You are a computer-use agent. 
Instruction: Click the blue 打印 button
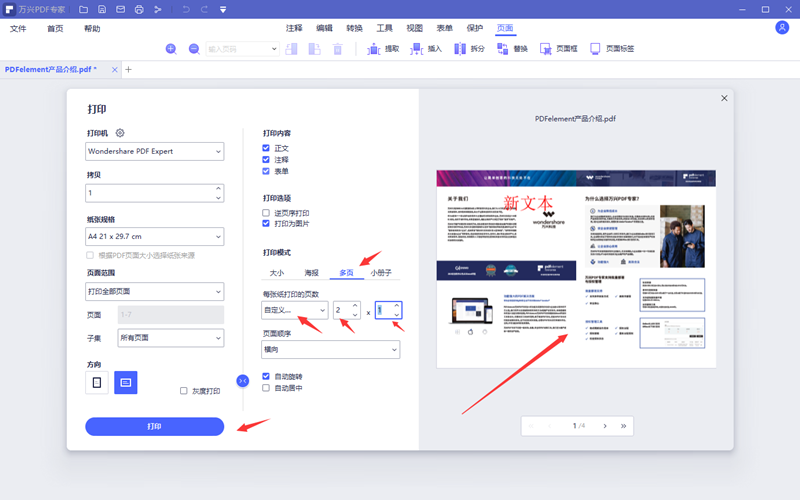[154, 427]
